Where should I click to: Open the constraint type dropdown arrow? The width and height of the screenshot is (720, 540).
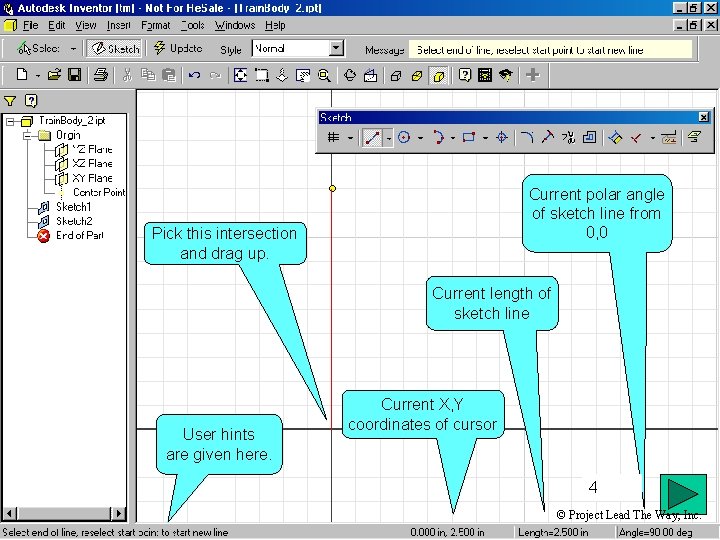[652, 137]
